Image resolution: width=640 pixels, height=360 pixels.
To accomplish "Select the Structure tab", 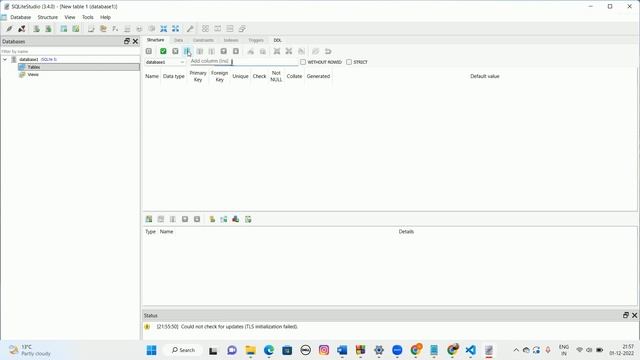I will click(x=156, y=40).
